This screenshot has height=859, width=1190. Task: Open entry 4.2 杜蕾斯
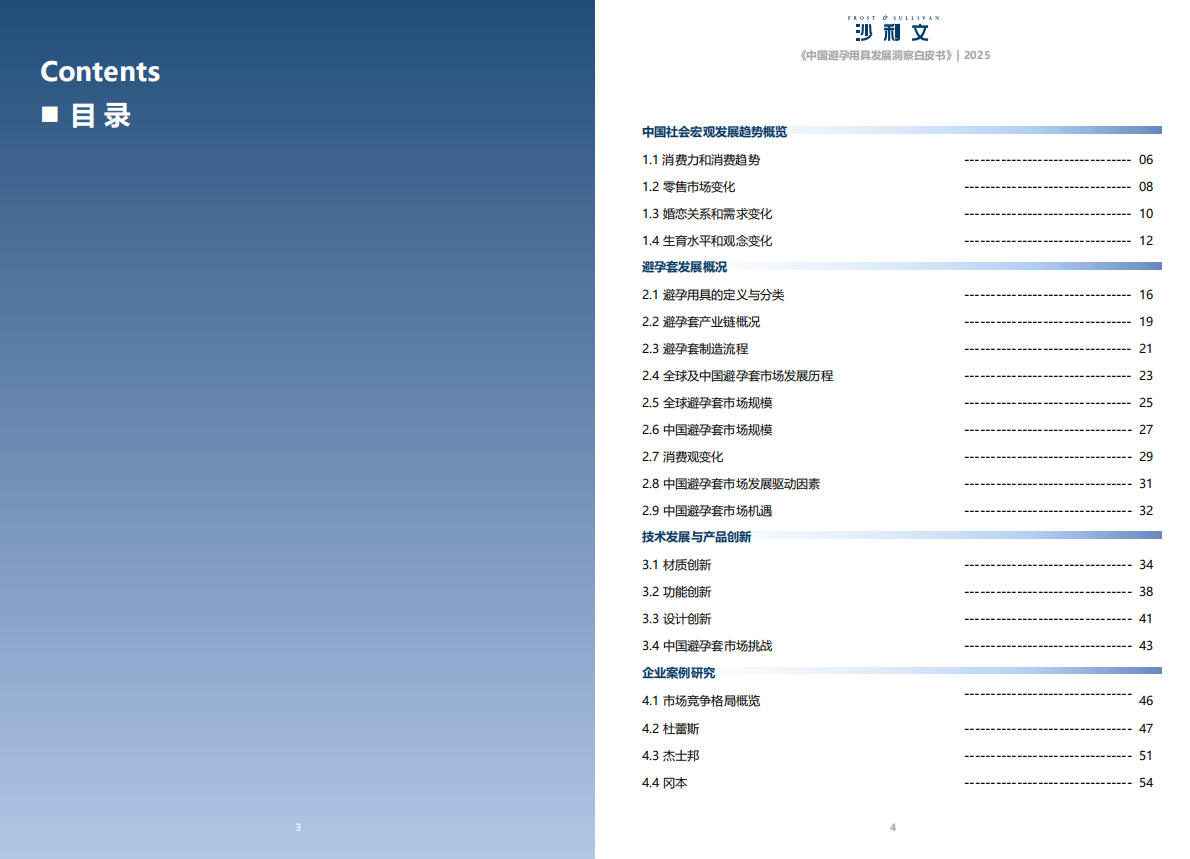[x=673, y=728]
